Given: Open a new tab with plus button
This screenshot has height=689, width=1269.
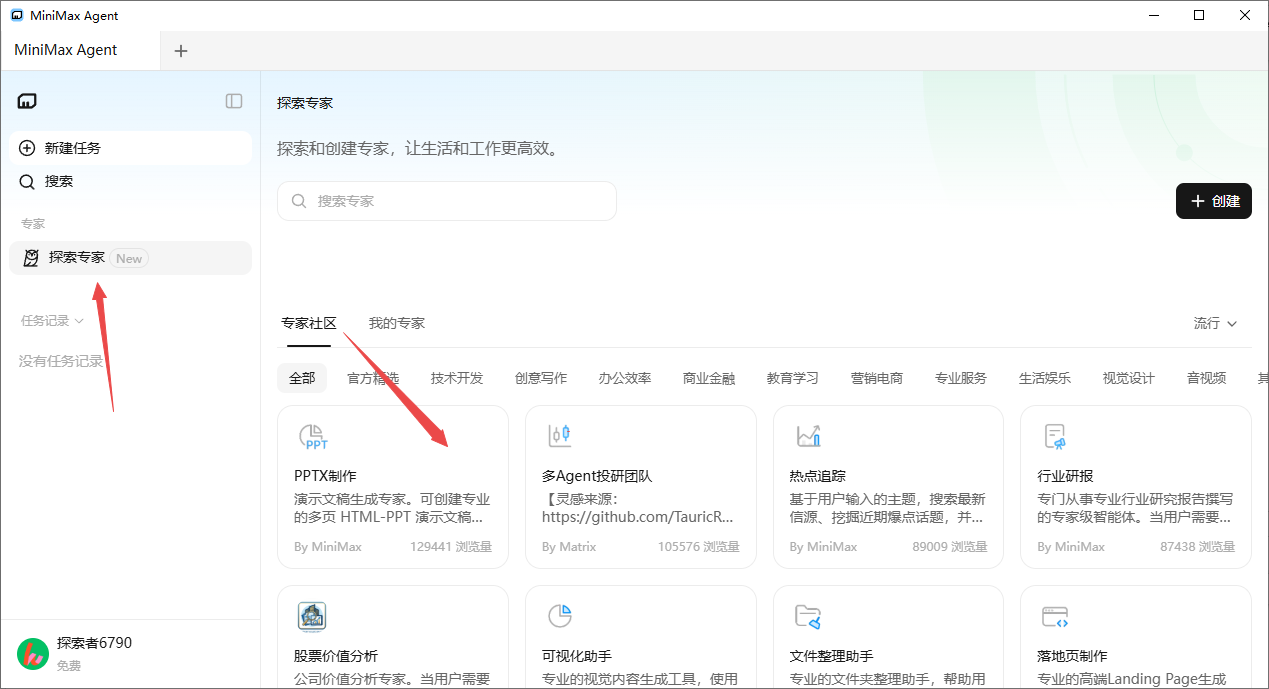Looking at the screenshot, I should pos(181,51).
